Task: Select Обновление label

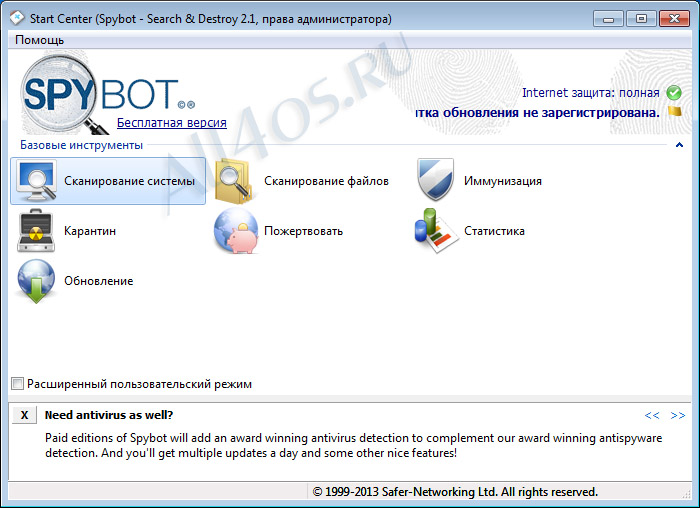Action: point(99,281)
